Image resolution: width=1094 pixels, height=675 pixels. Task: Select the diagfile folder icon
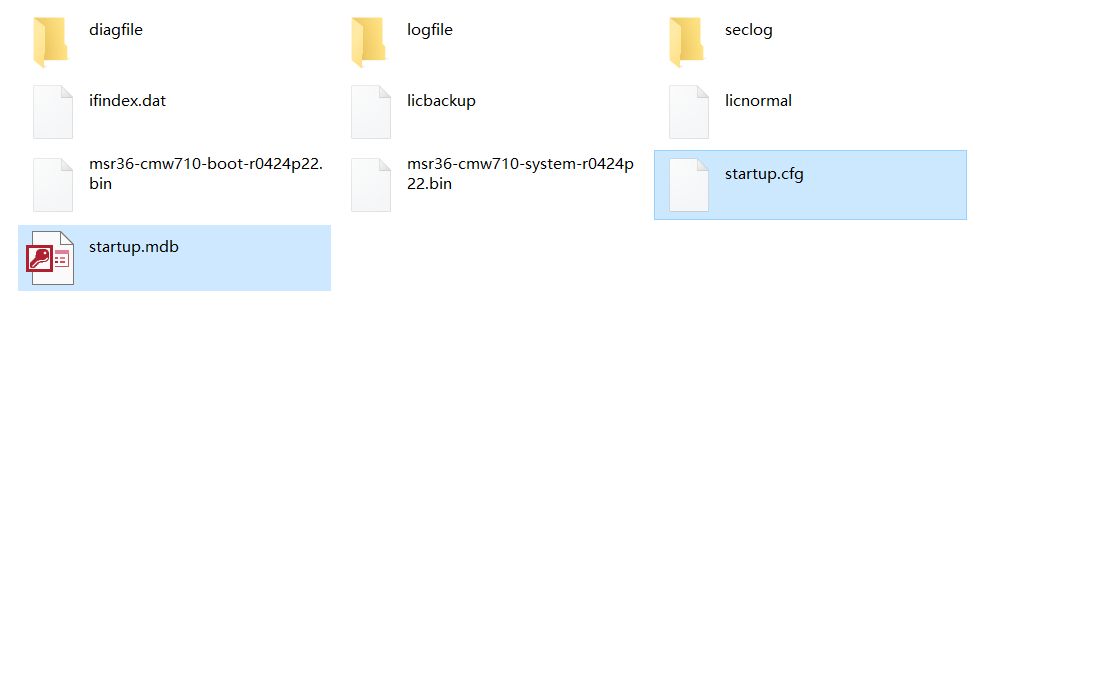tap(51, 42)
